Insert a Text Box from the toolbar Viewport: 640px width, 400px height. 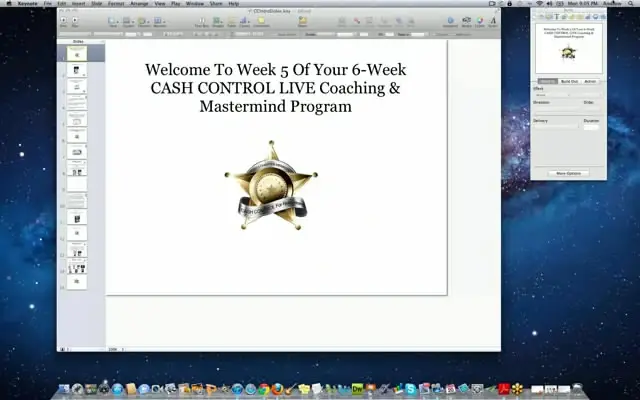[202, 22]
